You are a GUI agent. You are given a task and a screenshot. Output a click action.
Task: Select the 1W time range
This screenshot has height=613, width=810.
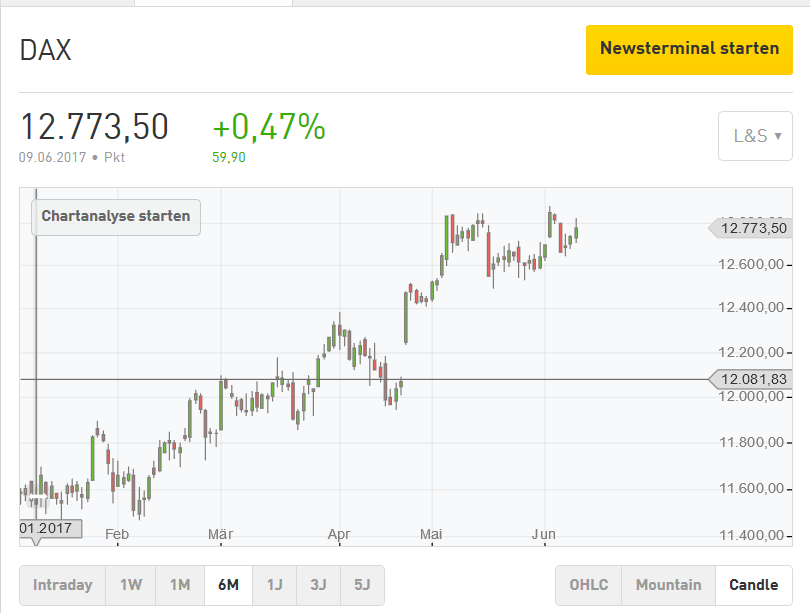pyautogui.click(x=130, y=585)
